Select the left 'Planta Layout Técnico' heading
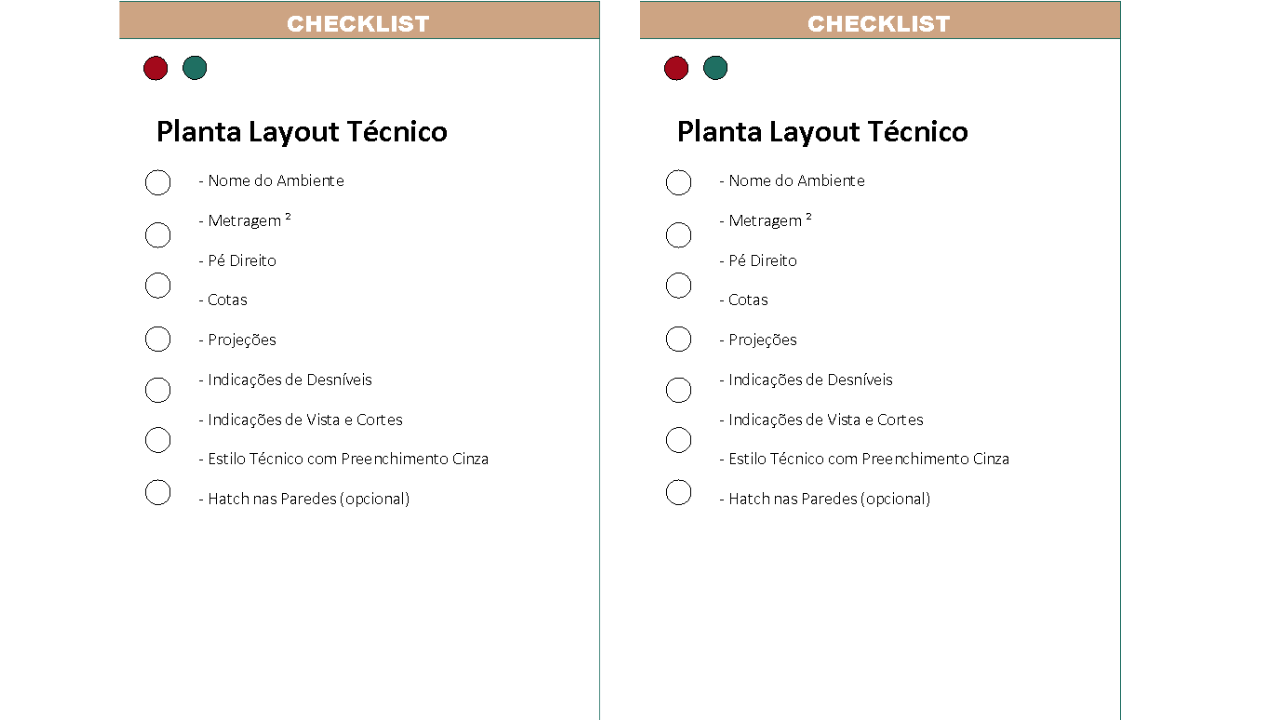 click(302, 132)
